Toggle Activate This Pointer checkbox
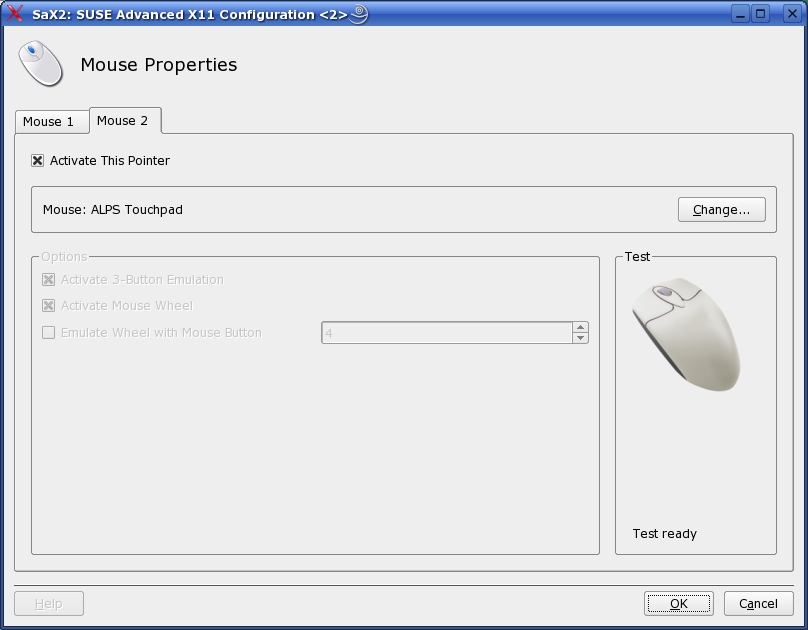This screenshot has width=808, height=630. click(38, 161)
